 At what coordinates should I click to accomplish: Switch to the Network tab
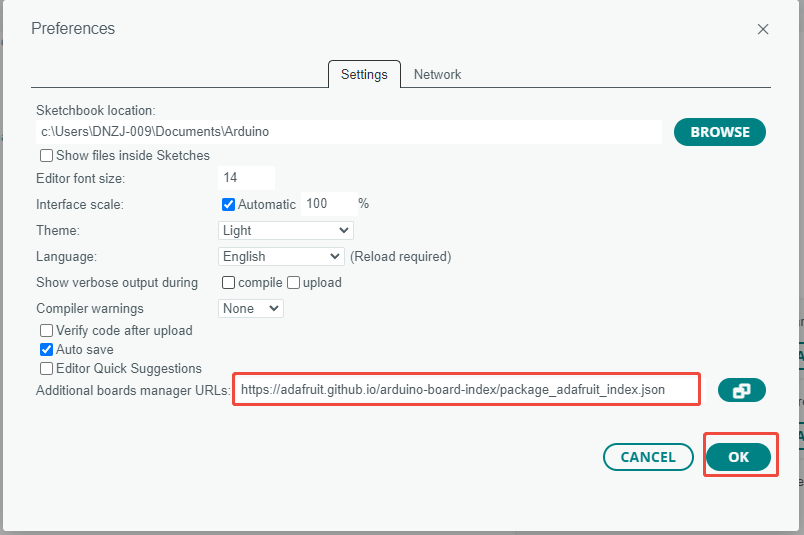tap(437, 74)
